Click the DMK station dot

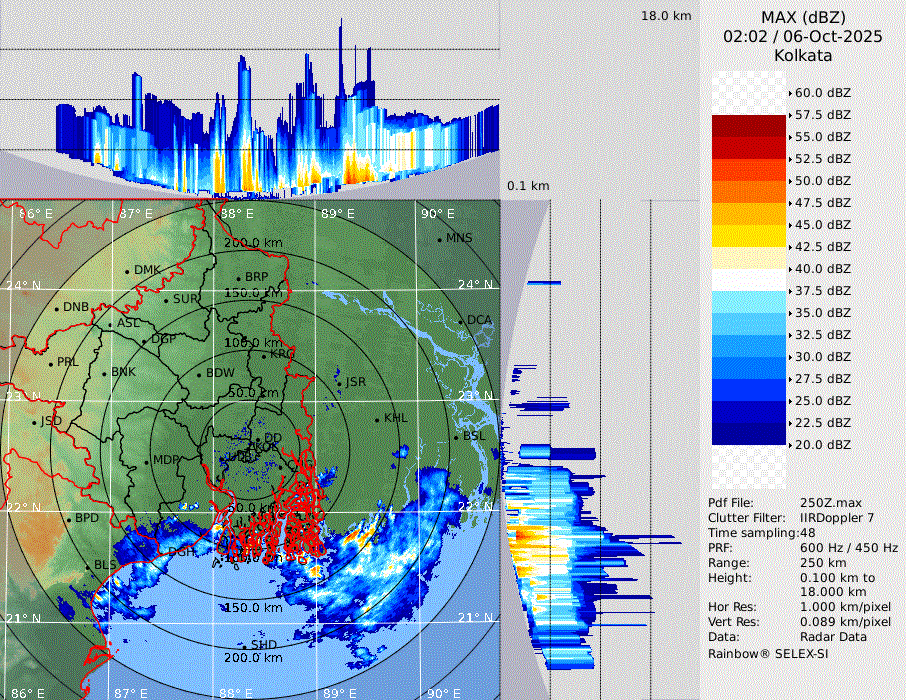[127, 271]
